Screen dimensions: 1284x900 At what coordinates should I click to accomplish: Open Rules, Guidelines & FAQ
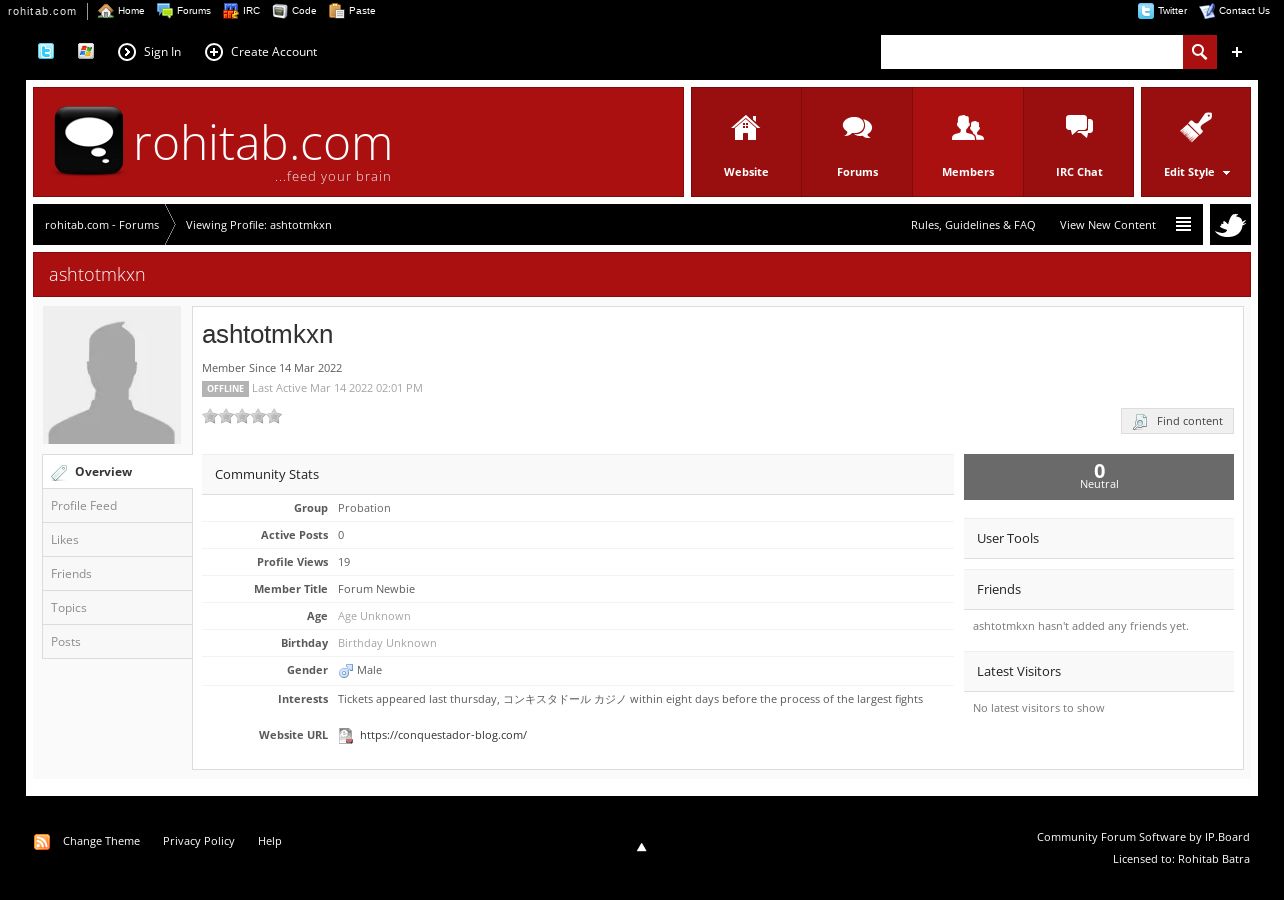[x=973, y=225]
